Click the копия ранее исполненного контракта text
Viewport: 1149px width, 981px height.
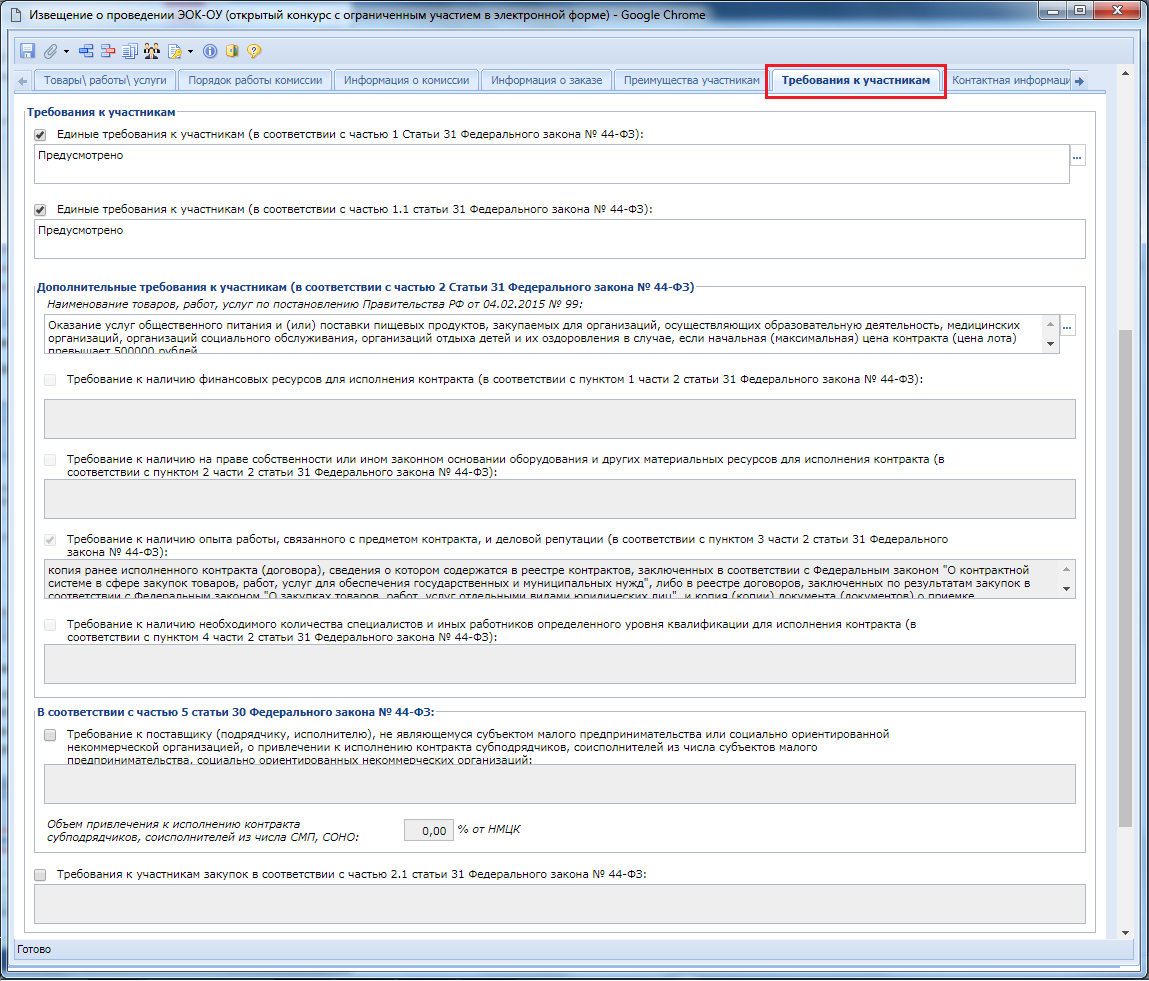point(552,580)
